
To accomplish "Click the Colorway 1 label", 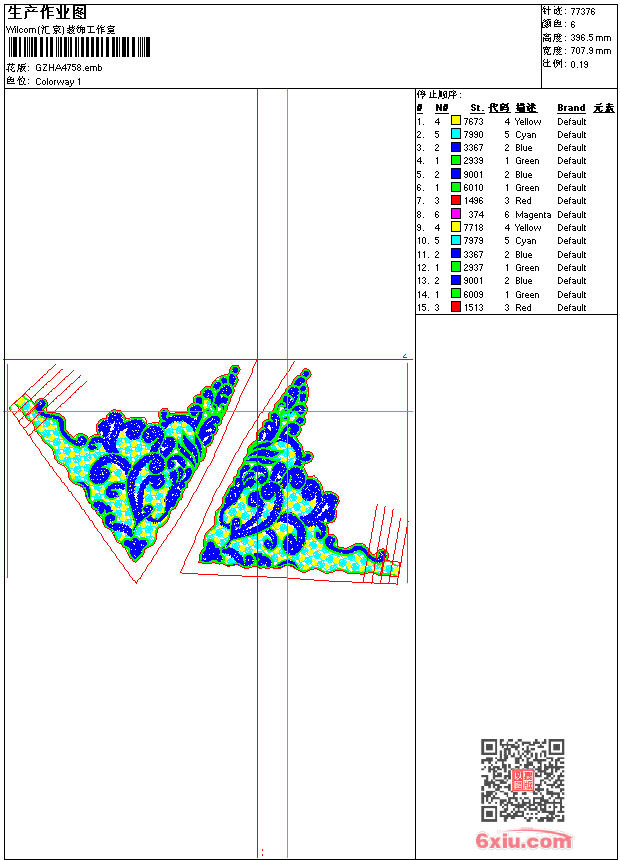I will coord(58,82).
